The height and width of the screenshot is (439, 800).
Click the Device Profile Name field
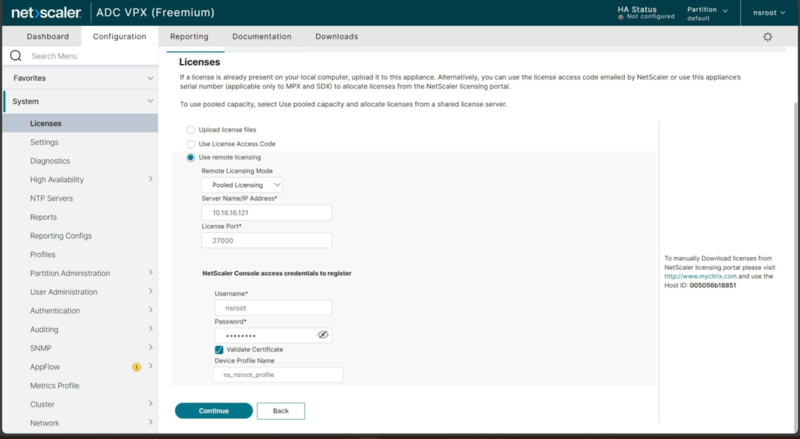pyautogui.click(x=278, y=375)
